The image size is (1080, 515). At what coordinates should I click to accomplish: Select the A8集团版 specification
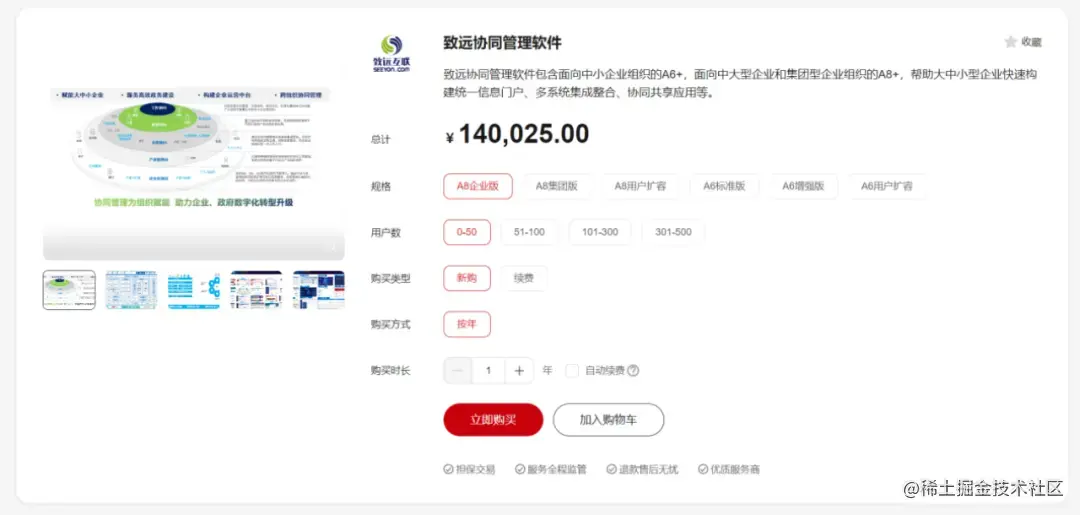(x=557, y=186)
